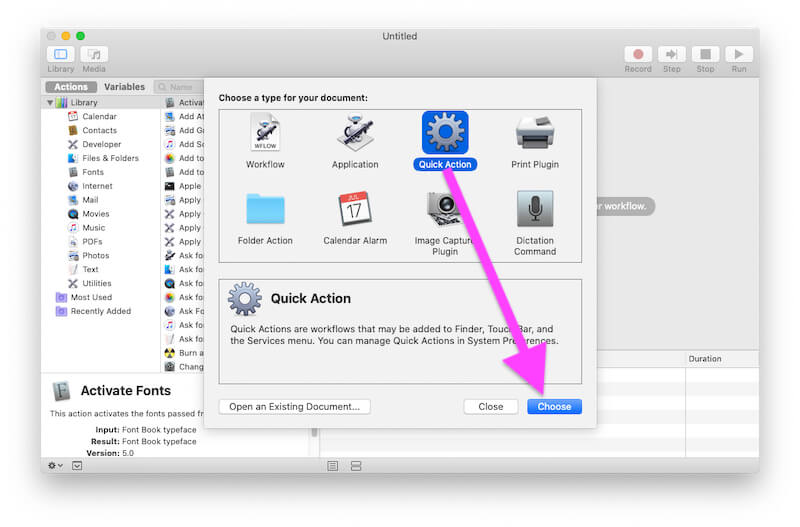Show the workflow variables split view
Image resolution: width=800 pixels, height=527 pixels.
(356, 466)
